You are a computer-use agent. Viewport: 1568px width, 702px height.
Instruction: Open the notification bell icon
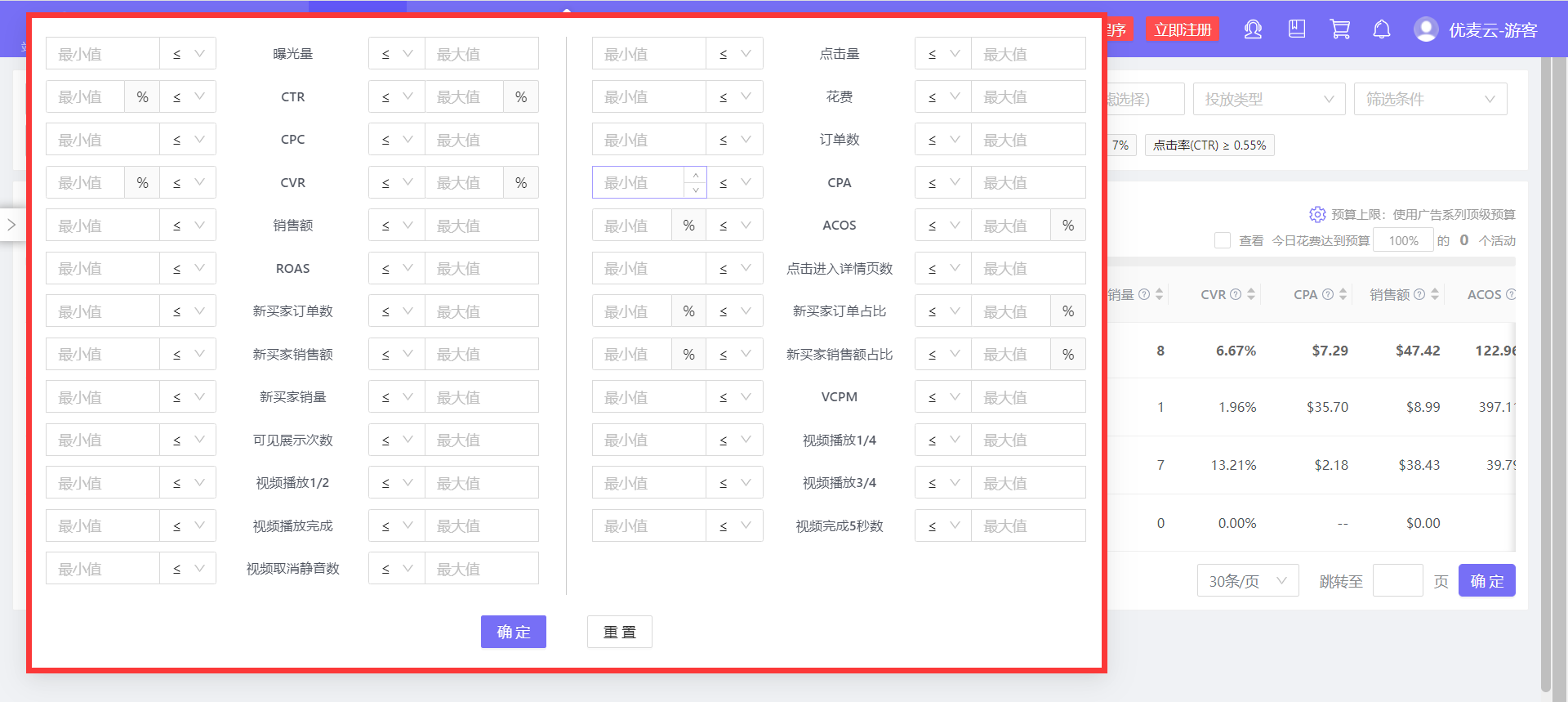click(1382, 30)
